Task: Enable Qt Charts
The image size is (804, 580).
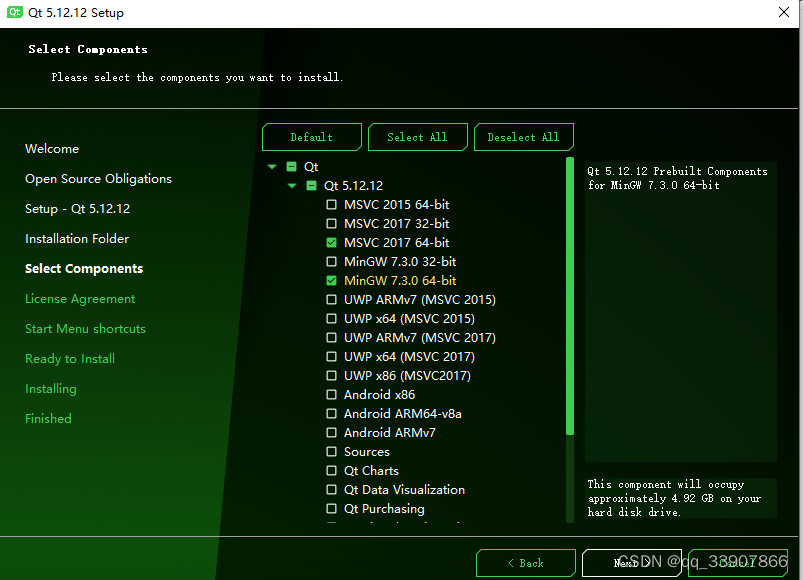Action: (331, 470)
